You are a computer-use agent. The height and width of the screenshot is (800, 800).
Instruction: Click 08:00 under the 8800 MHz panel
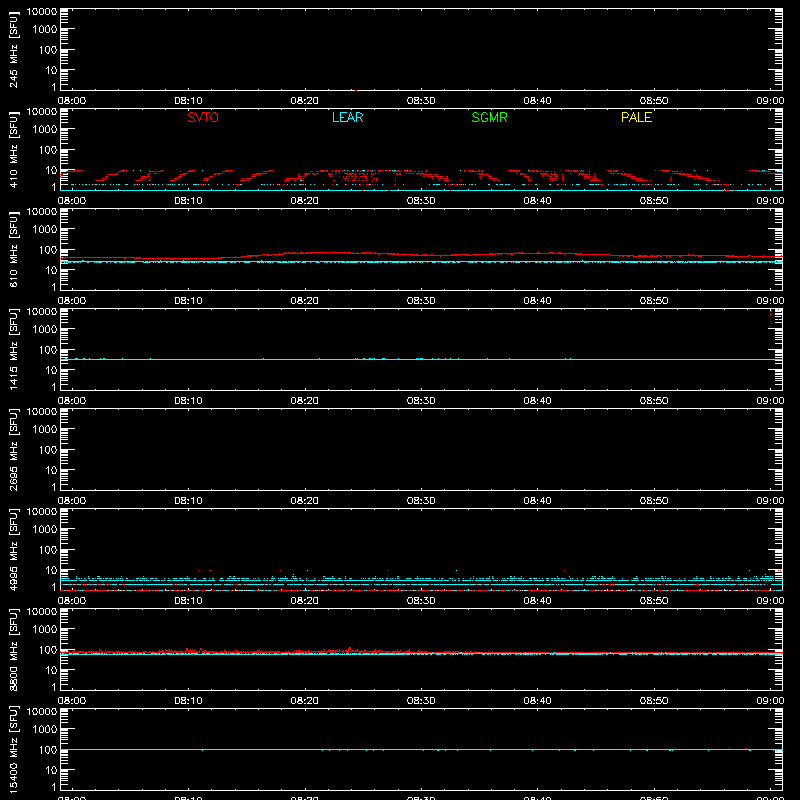[x=72, y=701]
